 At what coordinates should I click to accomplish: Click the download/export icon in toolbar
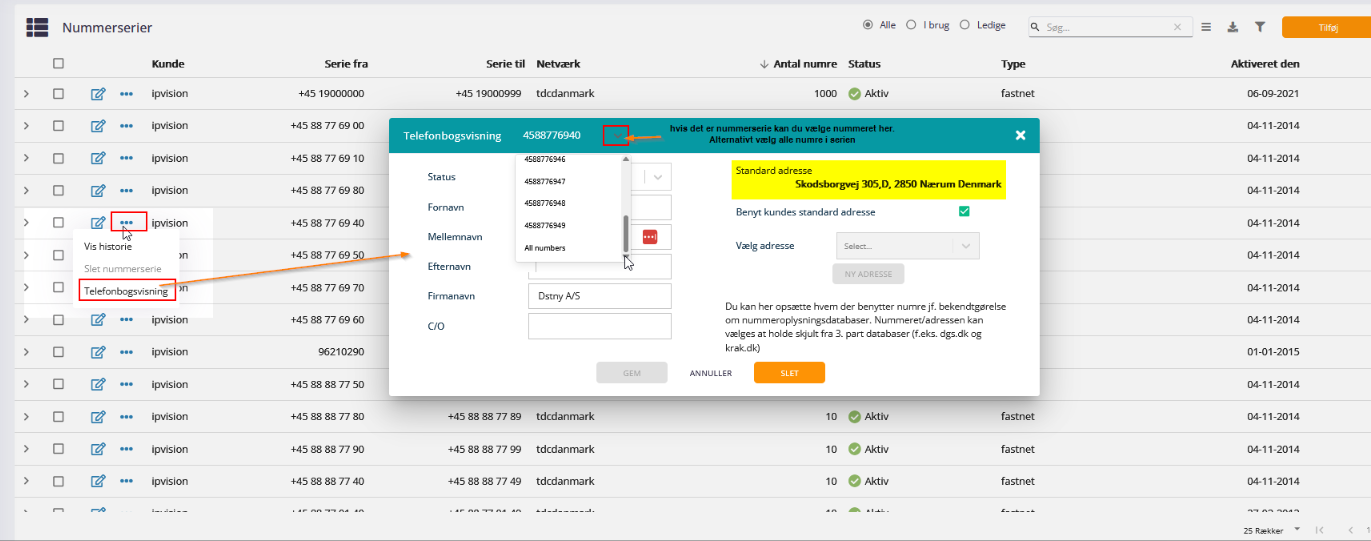coord(1233,27)
